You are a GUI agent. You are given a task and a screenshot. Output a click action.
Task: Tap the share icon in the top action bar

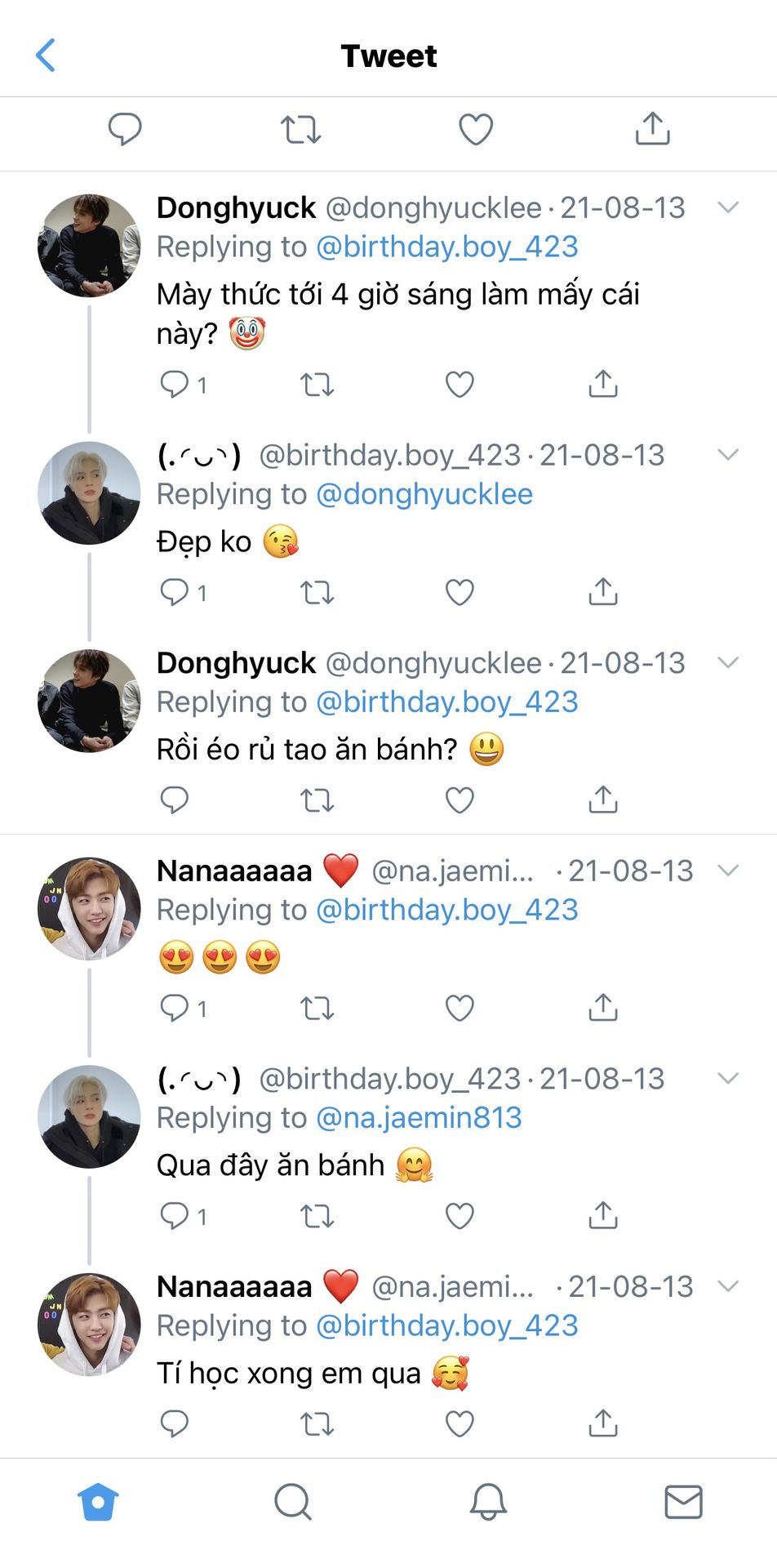[x=652, y=129]
